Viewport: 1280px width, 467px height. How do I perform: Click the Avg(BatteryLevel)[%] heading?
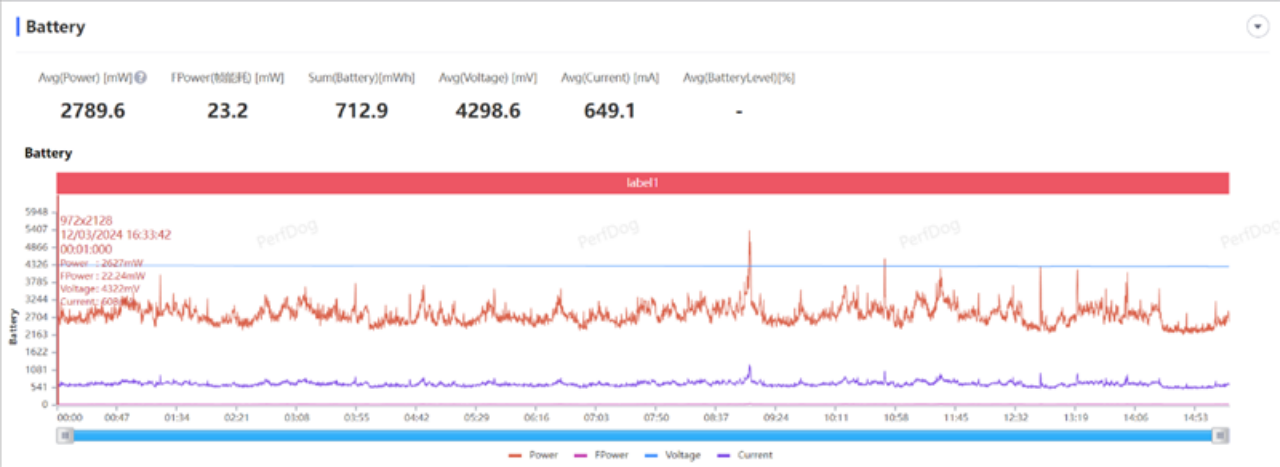click(x=739, y=78)
